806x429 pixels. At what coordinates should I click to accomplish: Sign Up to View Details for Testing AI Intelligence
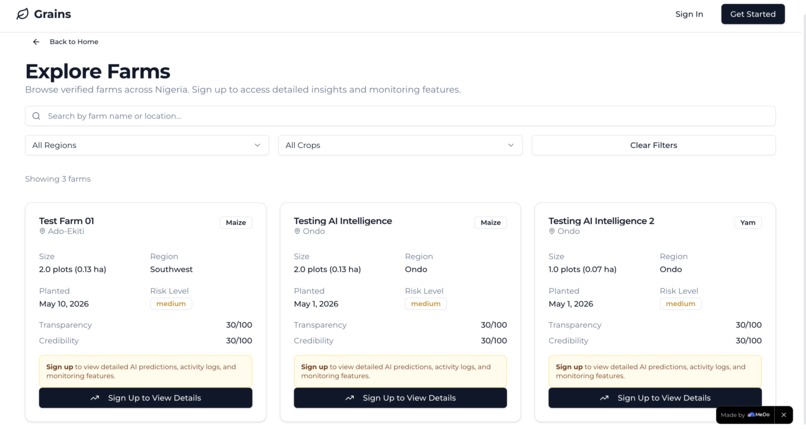coord(400,398)
